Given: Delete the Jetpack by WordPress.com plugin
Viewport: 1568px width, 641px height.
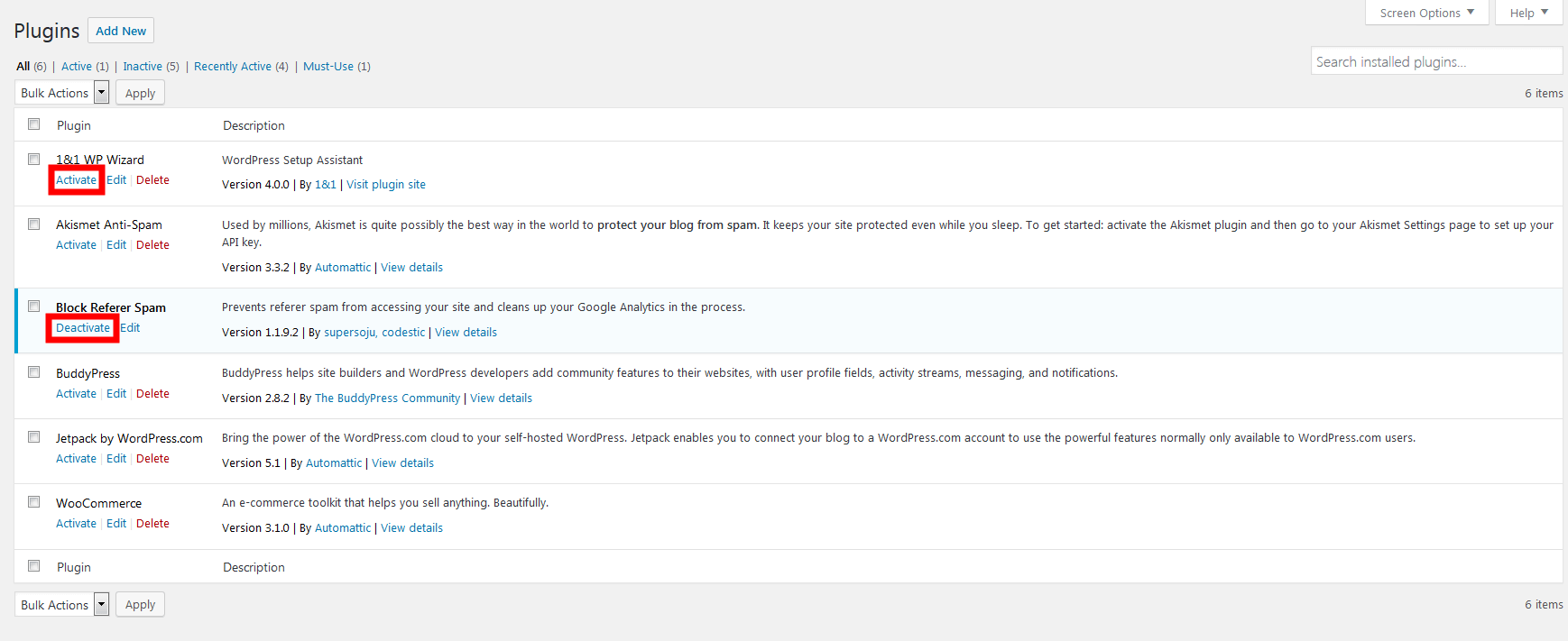Looking at the screenshot, I should (152, 459).
